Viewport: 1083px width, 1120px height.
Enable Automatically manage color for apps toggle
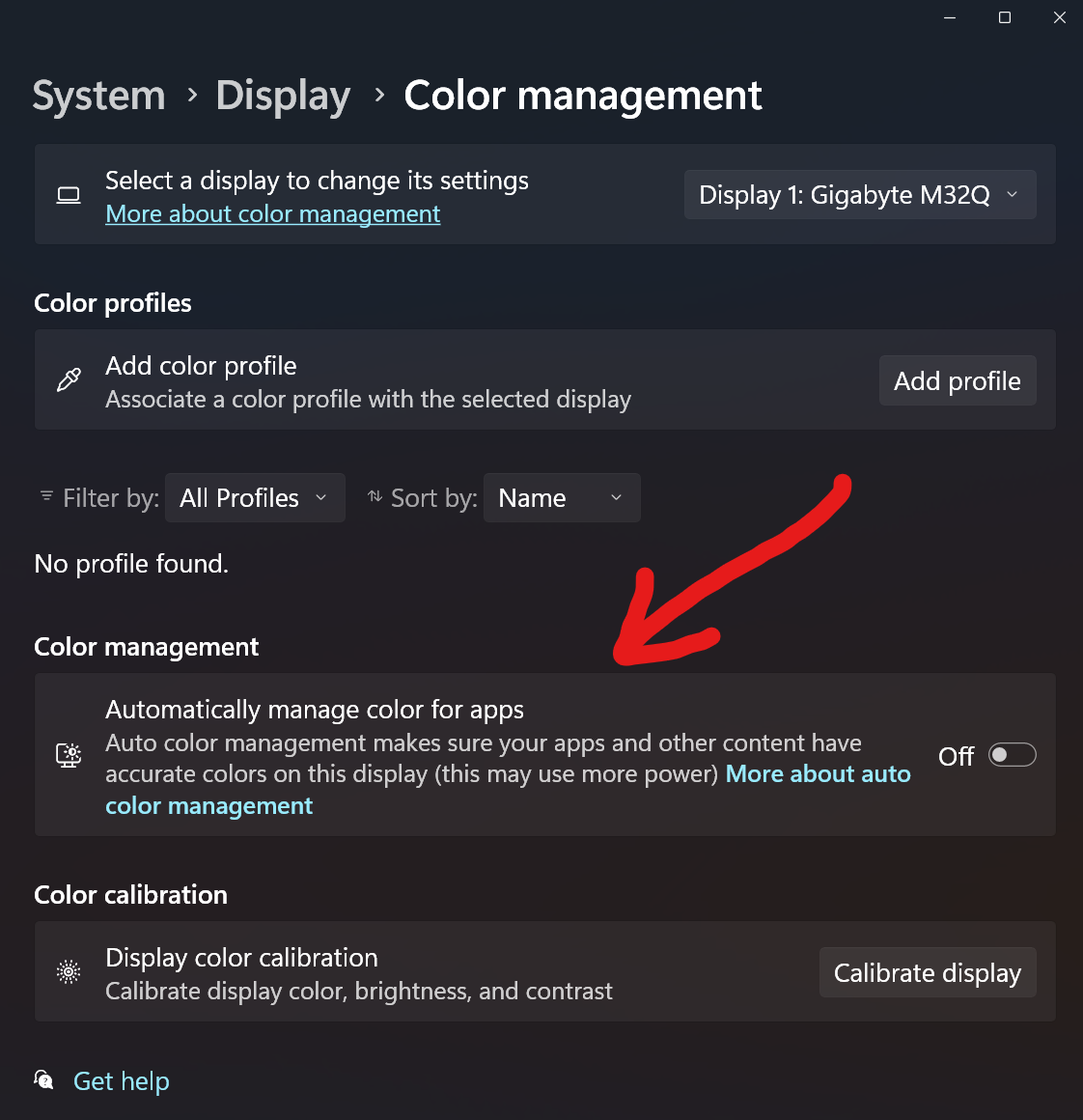click(1012, 755)
